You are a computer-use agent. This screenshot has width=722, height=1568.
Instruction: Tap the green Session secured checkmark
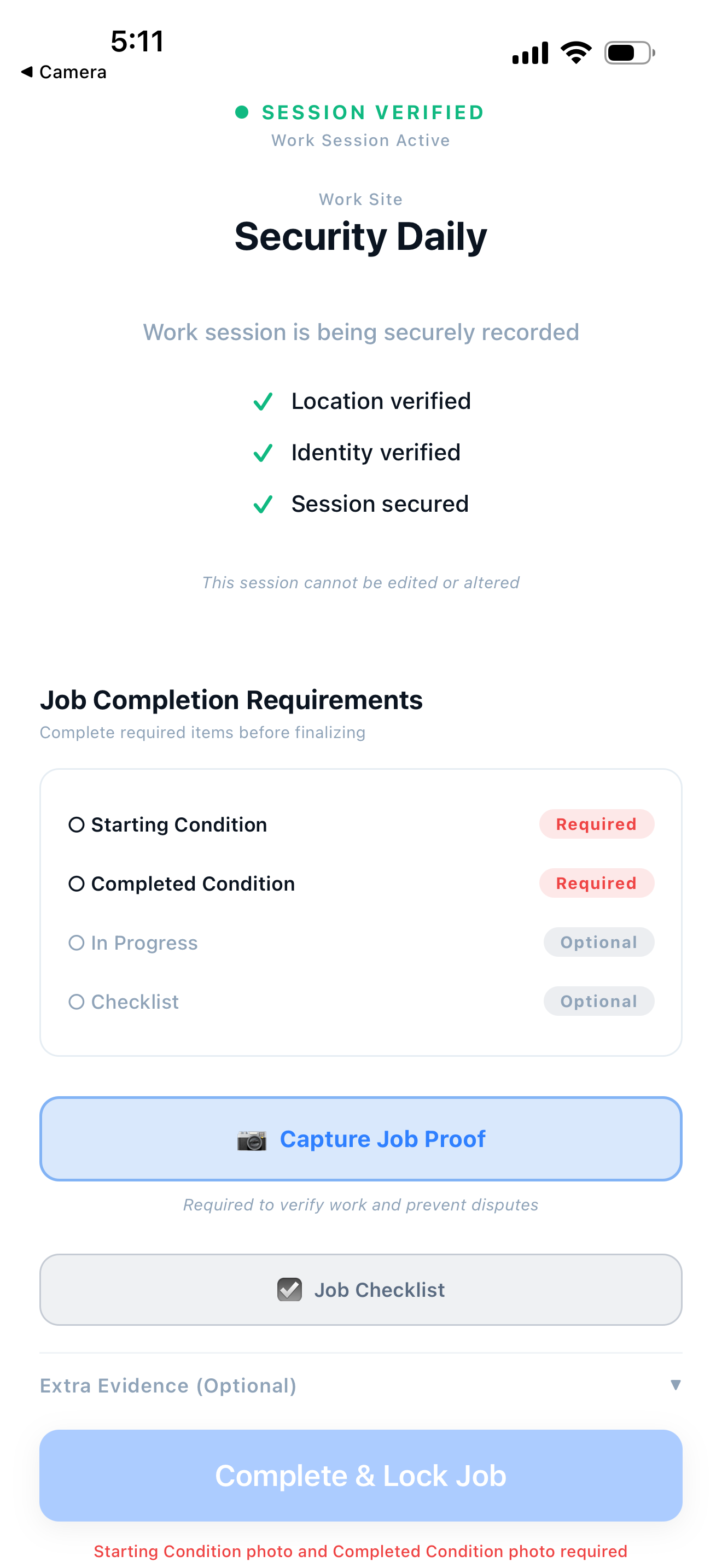263,504
